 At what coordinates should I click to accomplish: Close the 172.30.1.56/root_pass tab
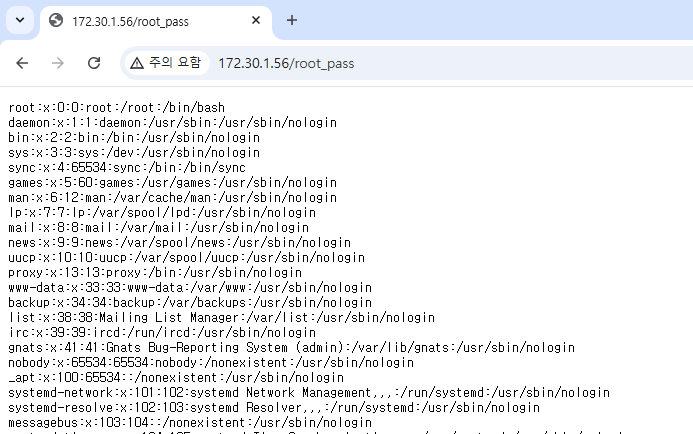256,21
